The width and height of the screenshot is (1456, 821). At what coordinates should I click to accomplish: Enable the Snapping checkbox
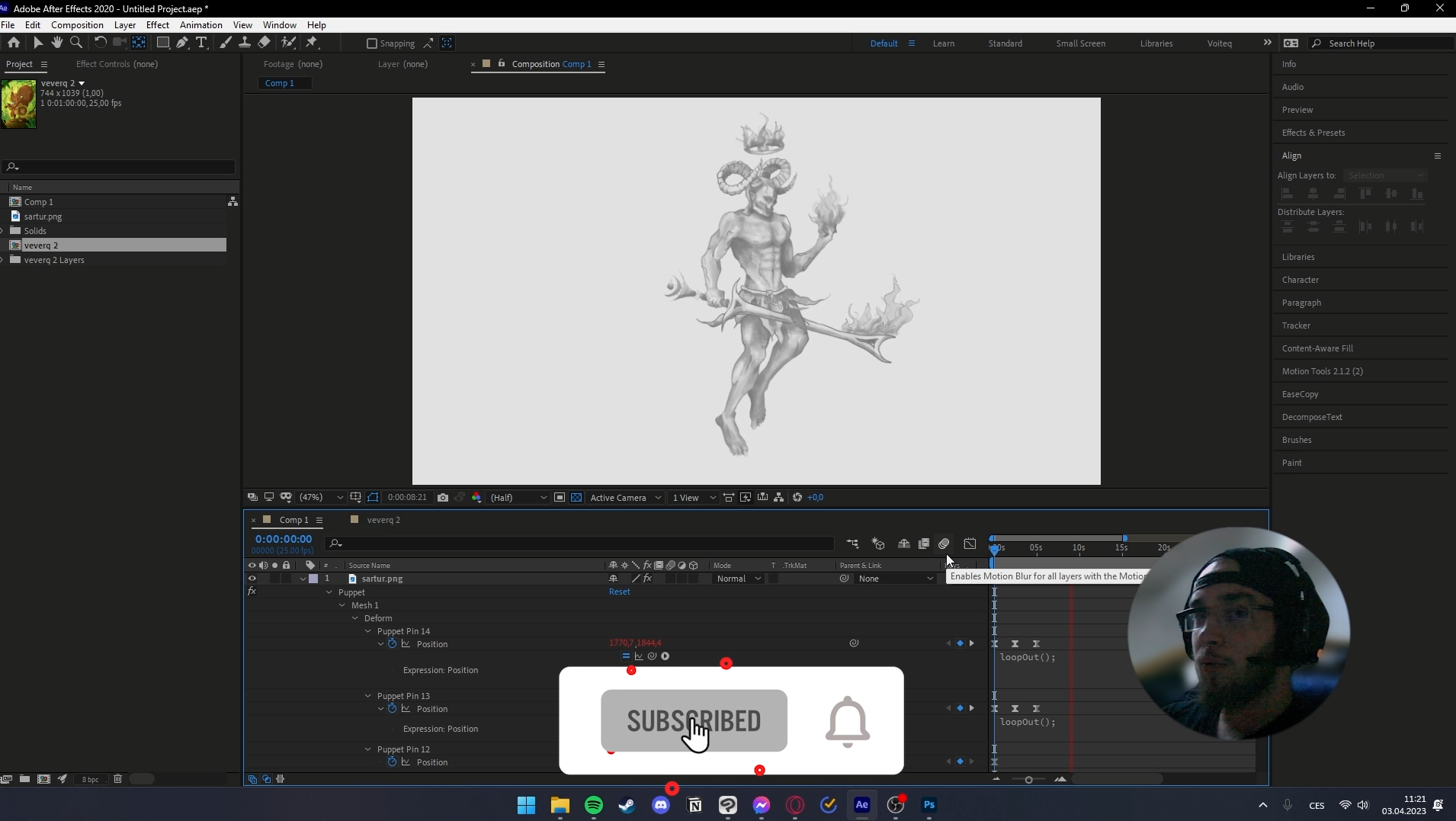(x=372, y=43)
